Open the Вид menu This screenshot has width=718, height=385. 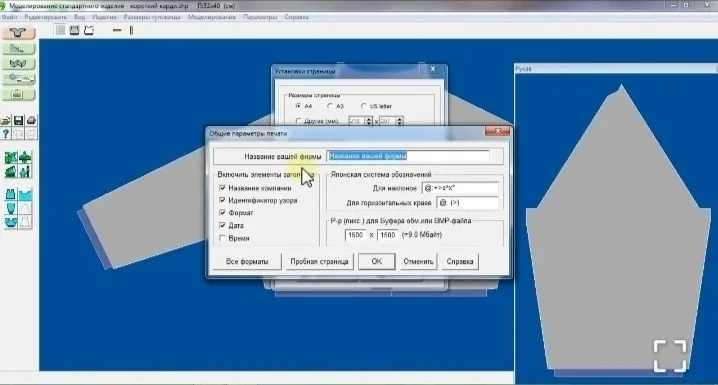click(79, 17)
